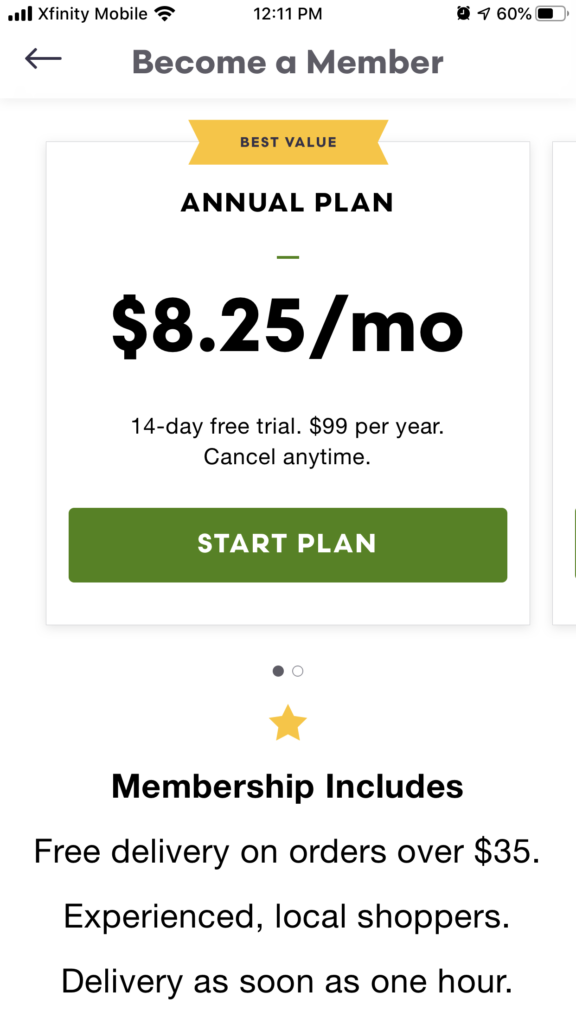Tap the battery indicator icon
The image size is (576, 1024).
coord(552,13)
